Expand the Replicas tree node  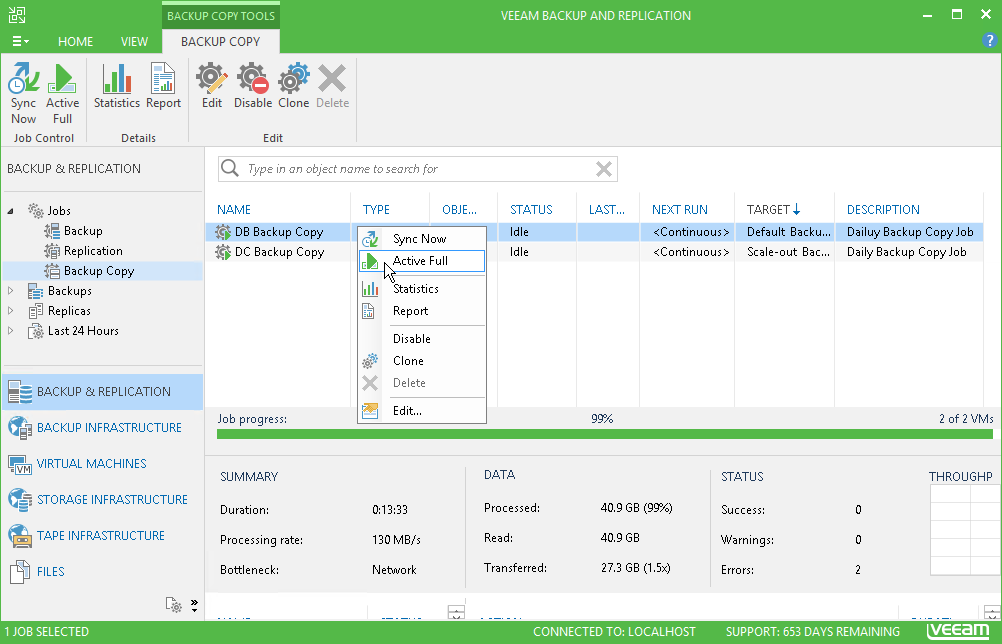tap(10, 310)
